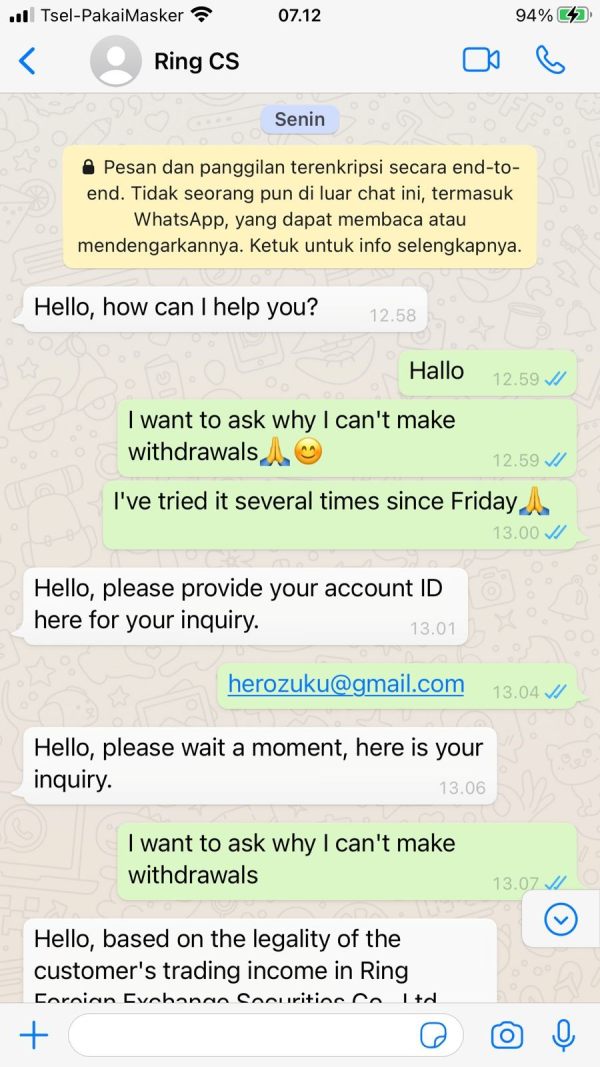Tap the microphone to record voice message
The height and width of the screenshot is (1067, 600).
tap(563, 1036)
